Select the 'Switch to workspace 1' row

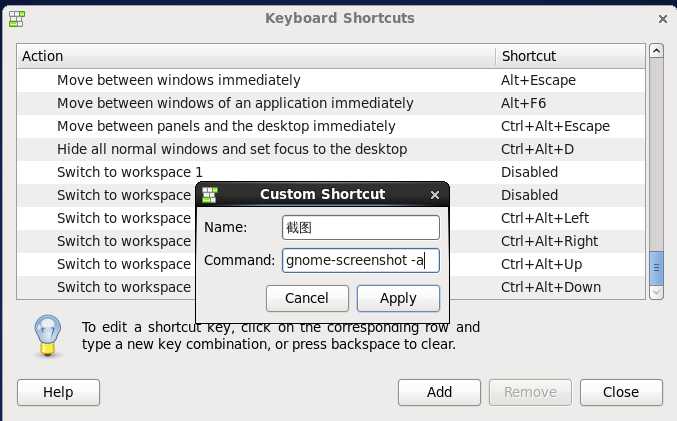(x=130, y=172)
